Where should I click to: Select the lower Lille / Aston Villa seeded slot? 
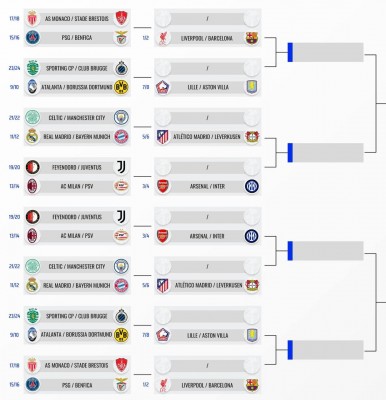coord(207,335)
